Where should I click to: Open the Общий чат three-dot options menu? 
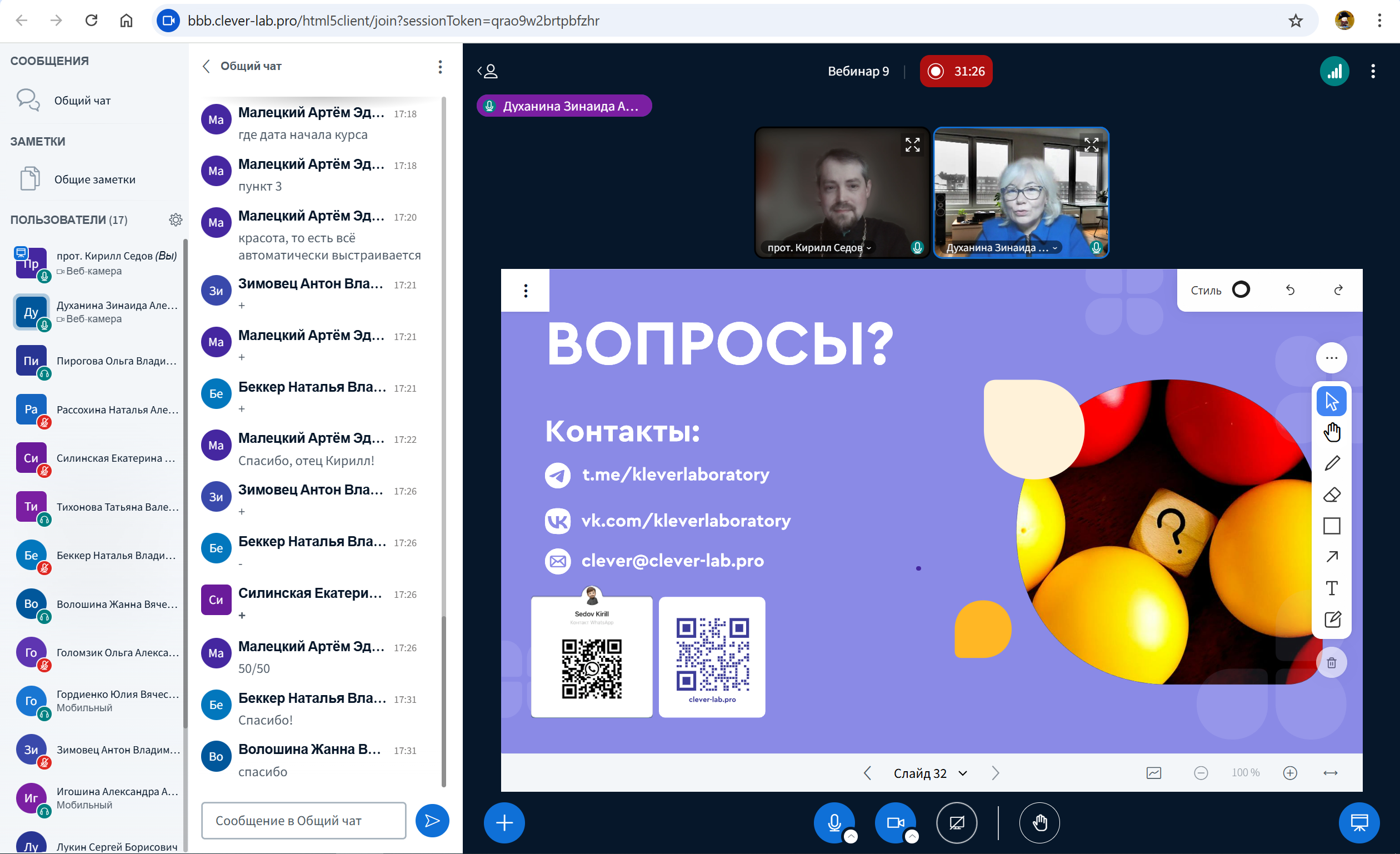pos(440,67)
